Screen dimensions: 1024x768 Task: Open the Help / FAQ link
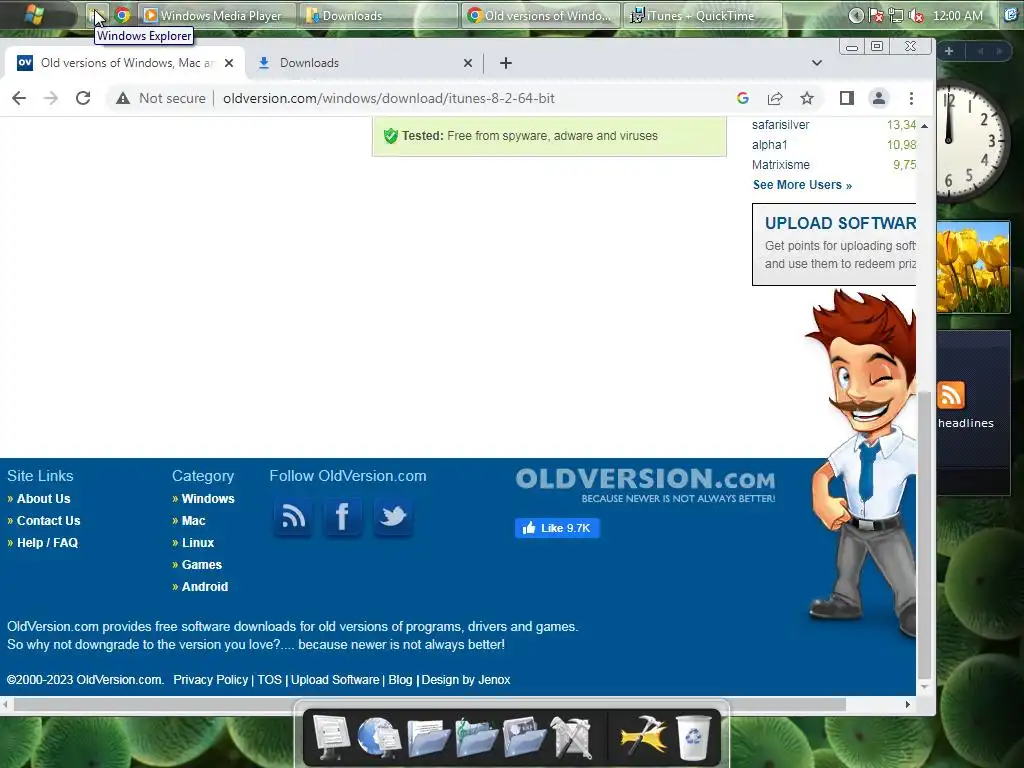(47, 543)
